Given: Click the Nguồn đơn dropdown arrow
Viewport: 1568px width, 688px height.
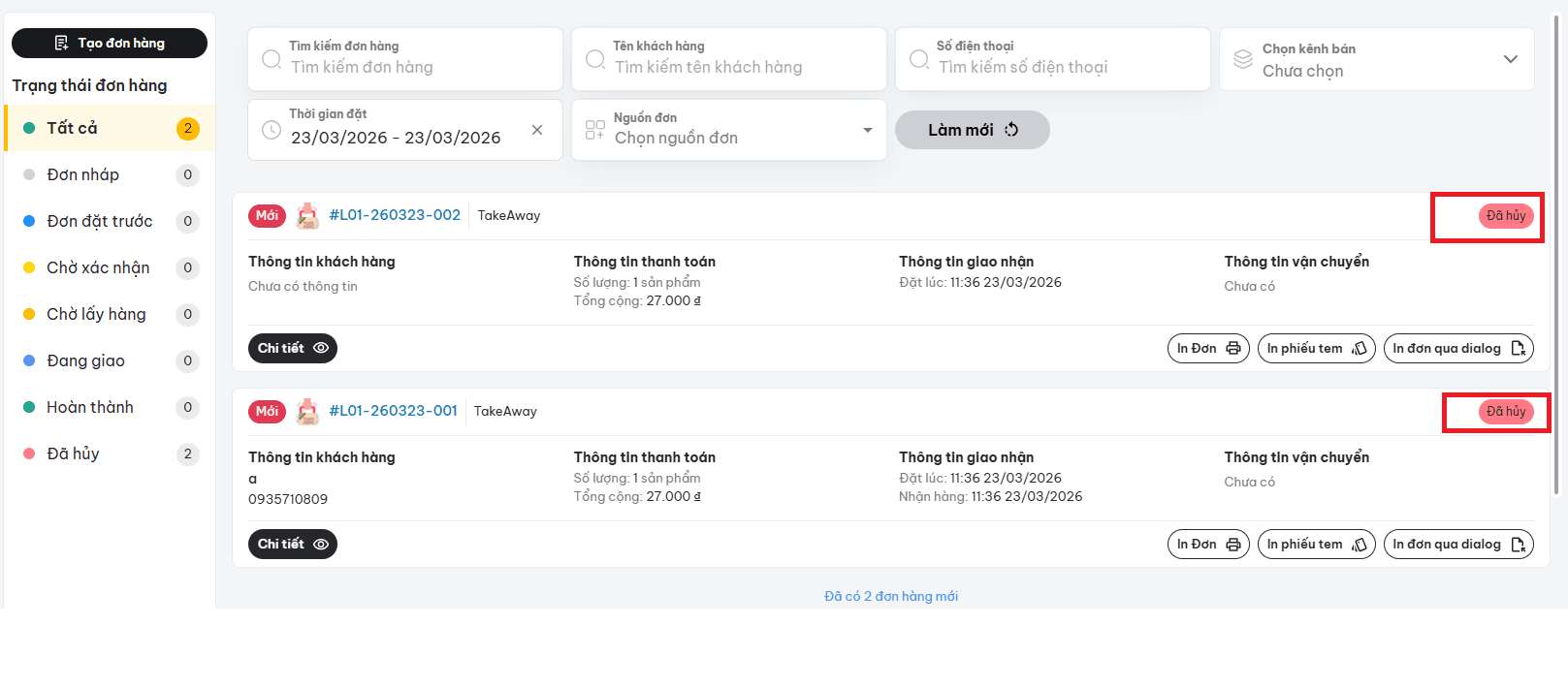Looking at the screenshot, I should click(868, 130).
